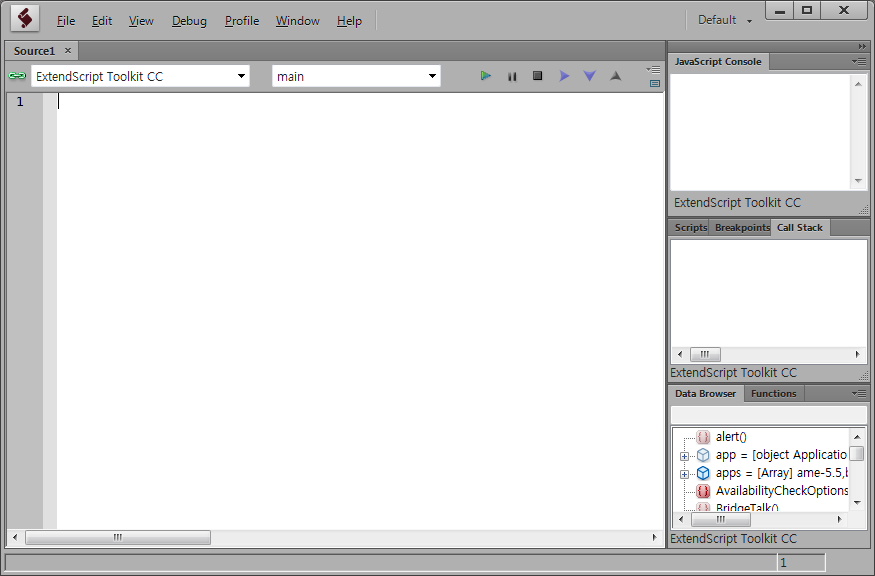Image resolution: width=875 pixels, height=576 pixels.
Task: Collapse panels with double-arrow icon
Action: 862,46
